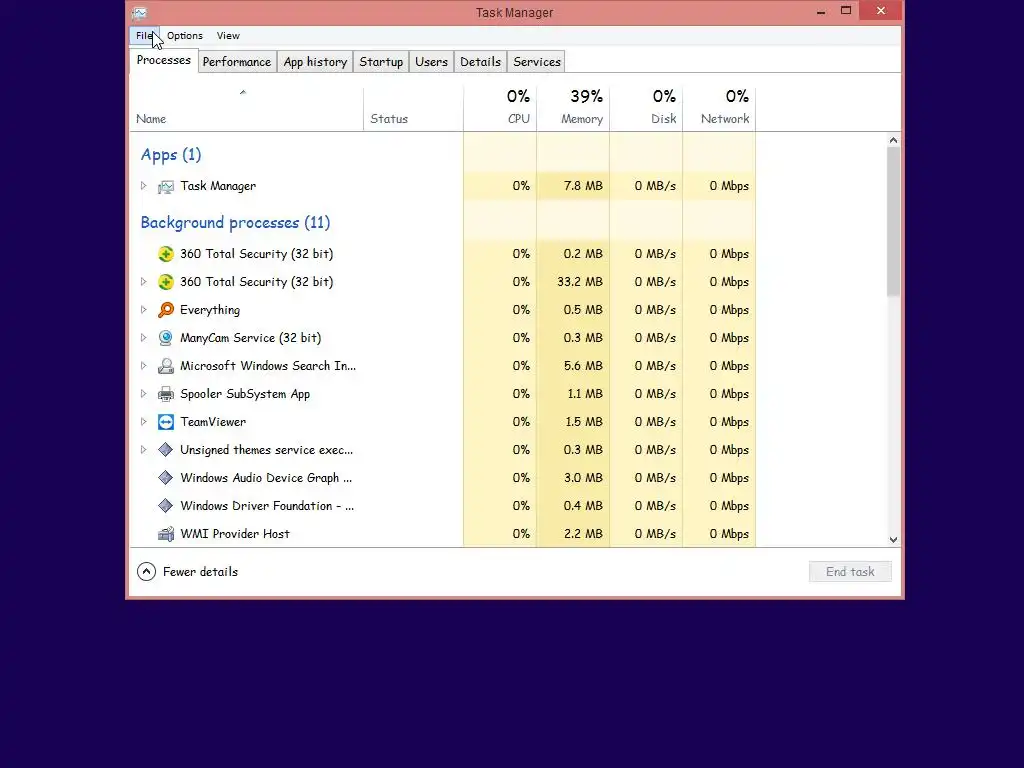The image size is (1024, 768).
Task: Click the WMI Provider Host icon
Action: coord(166,534)
